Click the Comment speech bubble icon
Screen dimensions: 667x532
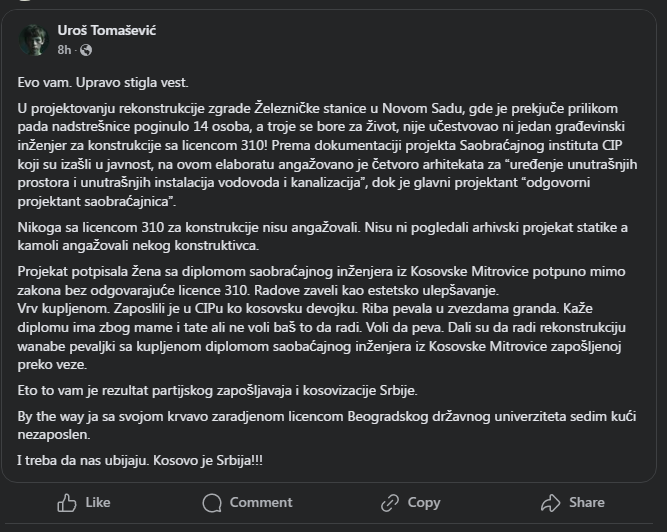[x=211, y=502]
